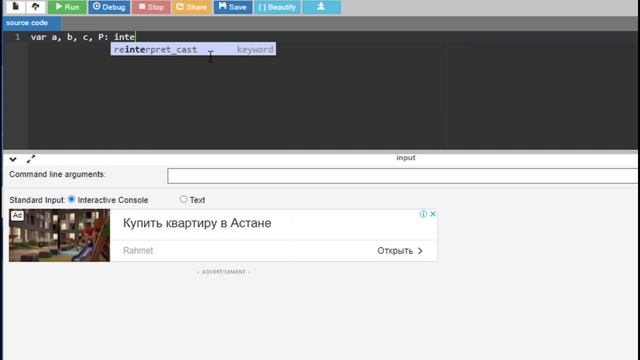Click the download code icon
The image size is (640, 360).
click(321, 7)
